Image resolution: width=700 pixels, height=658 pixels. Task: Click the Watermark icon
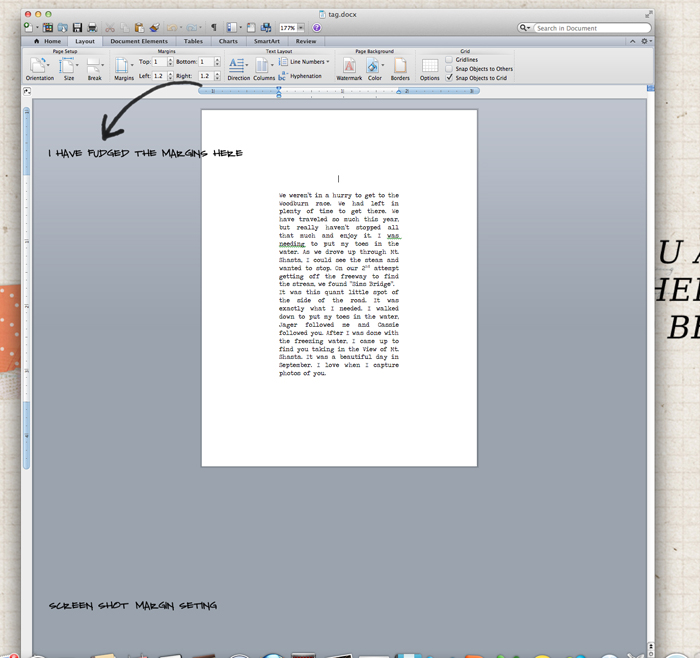click(x=349, y=66)
